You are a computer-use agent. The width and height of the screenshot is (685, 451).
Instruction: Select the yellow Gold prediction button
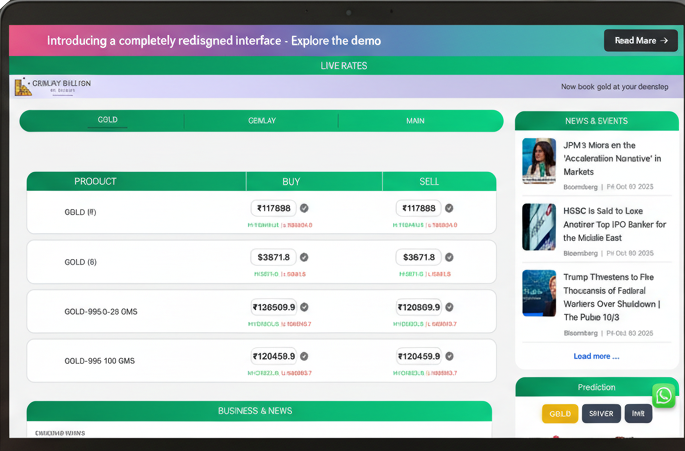560,413
